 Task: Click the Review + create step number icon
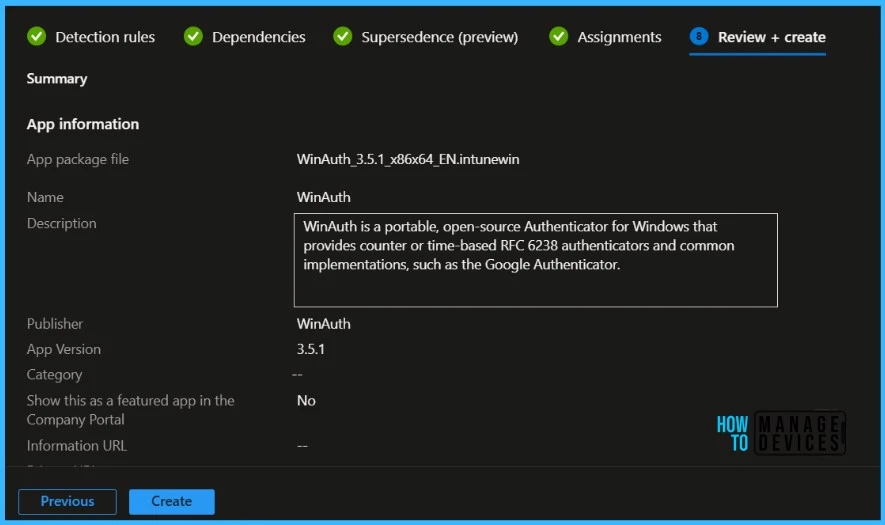(x=699, y=37)
